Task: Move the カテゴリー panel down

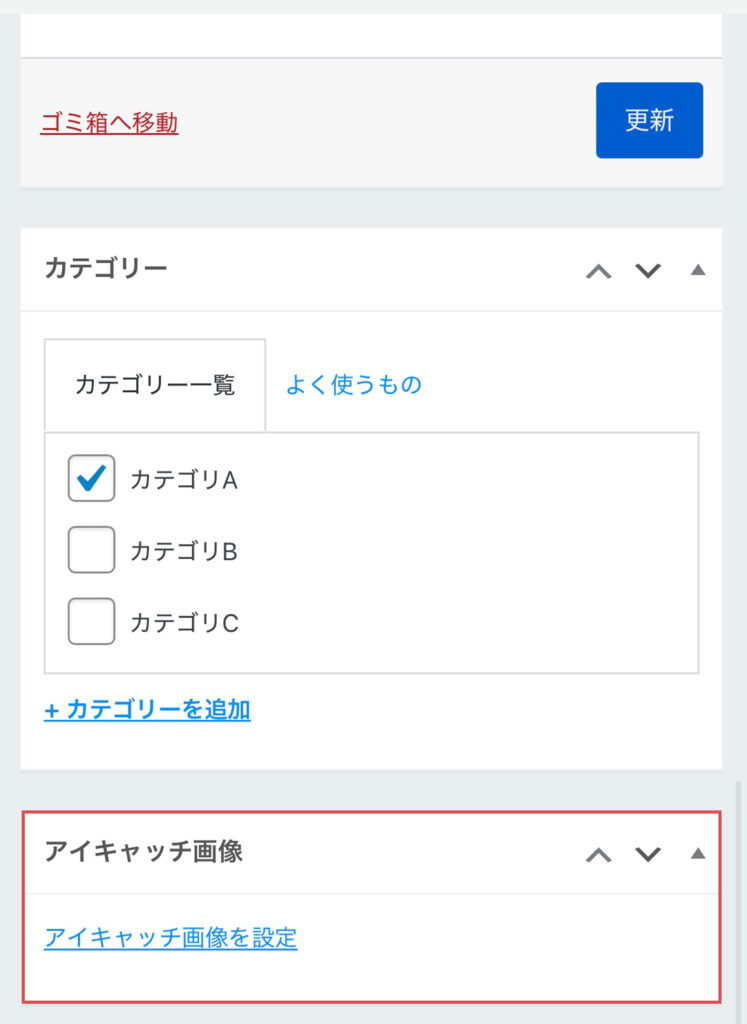Action: [649, 271]
